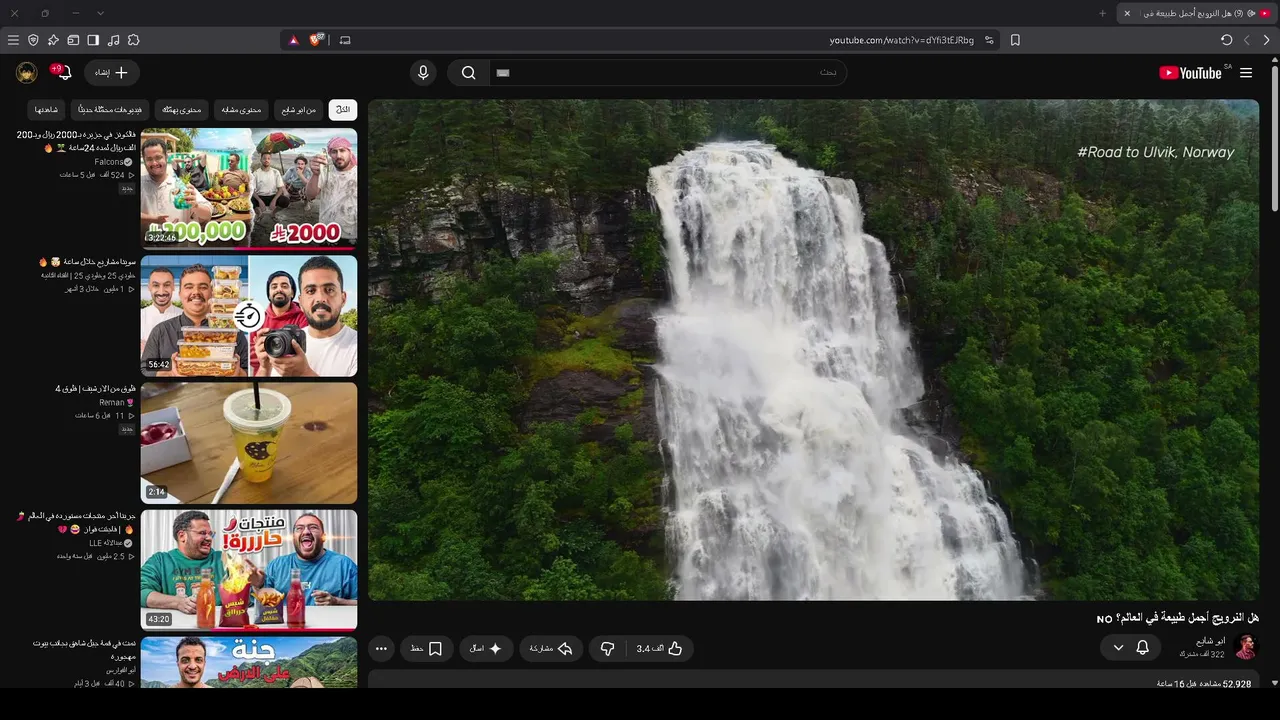Close the YouTube browser tab
The width and height of the screenshot is (1280, 720).
coord(1127,13)
